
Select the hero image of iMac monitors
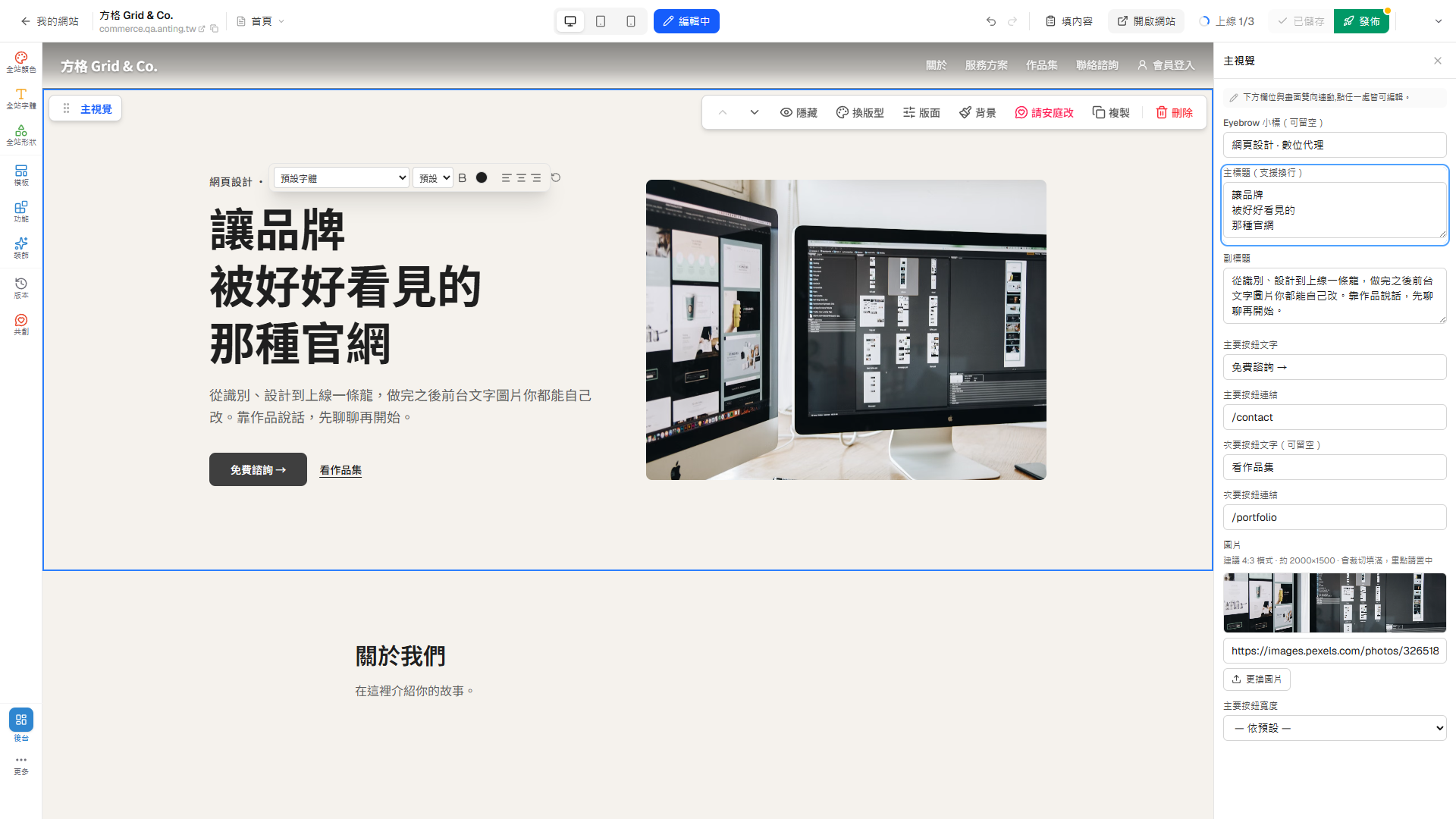point(846,330)
